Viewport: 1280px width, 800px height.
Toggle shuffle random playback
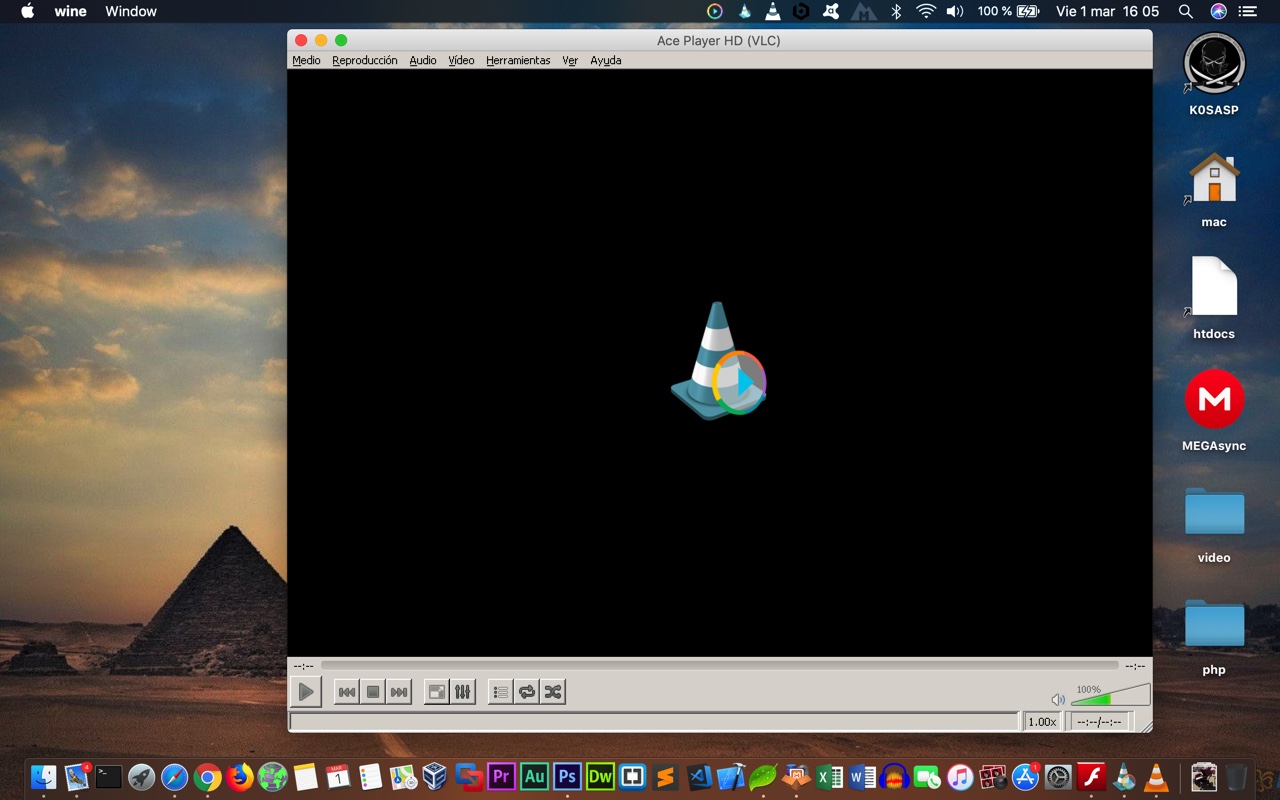(x=553, y=692)
